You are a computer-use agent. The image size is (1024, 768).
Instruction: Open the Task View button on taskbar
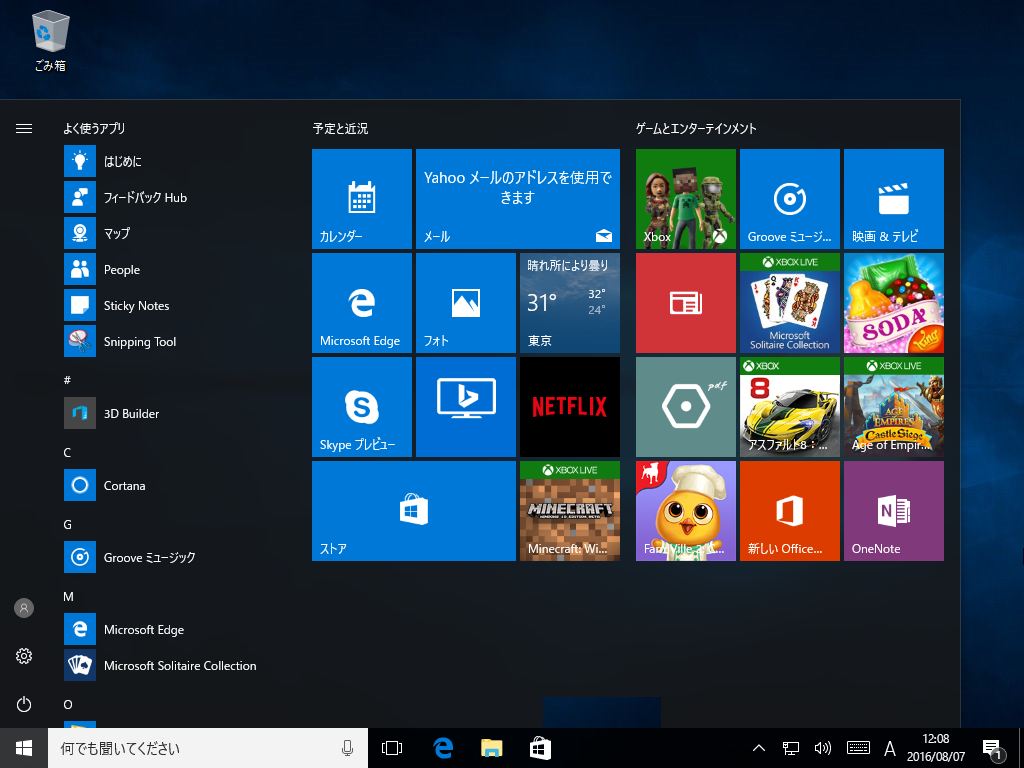click(392, 748)
